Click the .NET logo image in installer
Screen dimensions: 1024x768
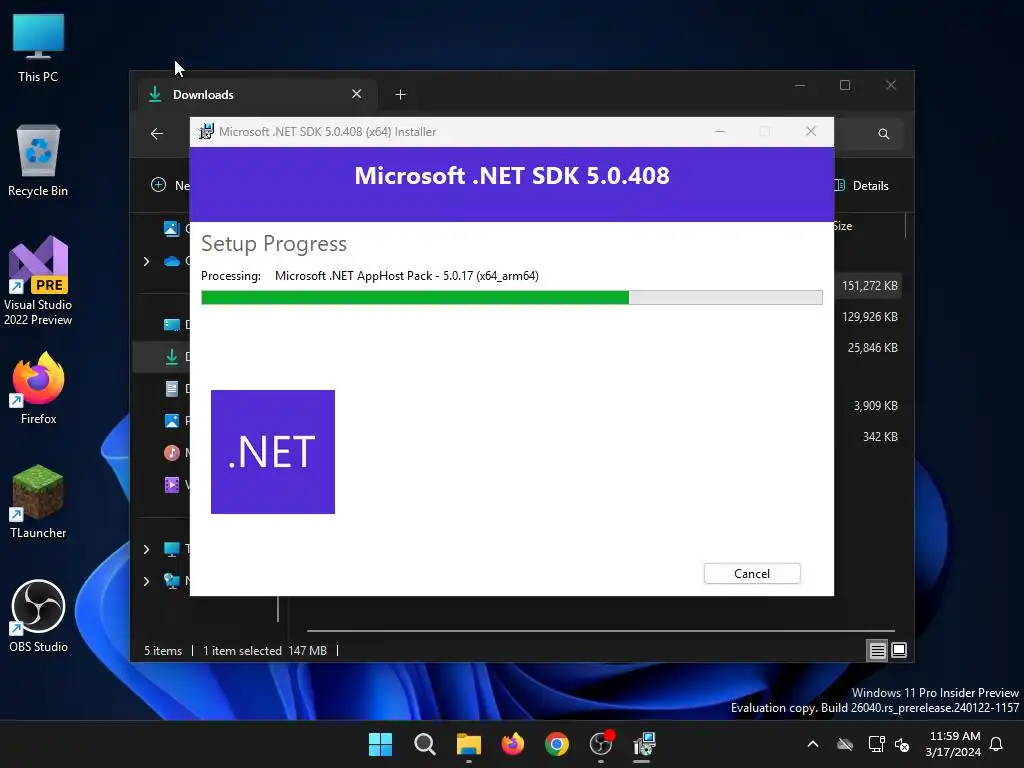[x=273, y=452]
